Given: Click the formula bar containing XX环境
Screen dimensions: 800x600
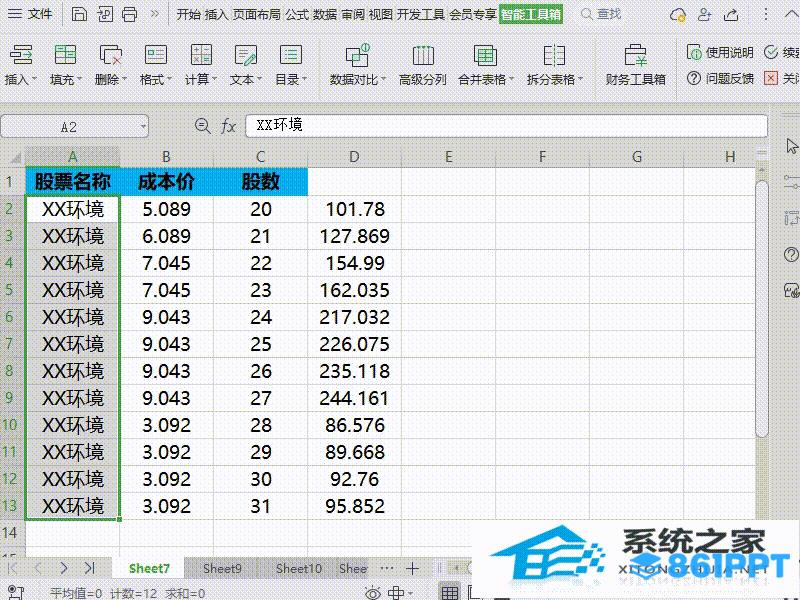Looking at the screenshot, I should coord(506,126).
